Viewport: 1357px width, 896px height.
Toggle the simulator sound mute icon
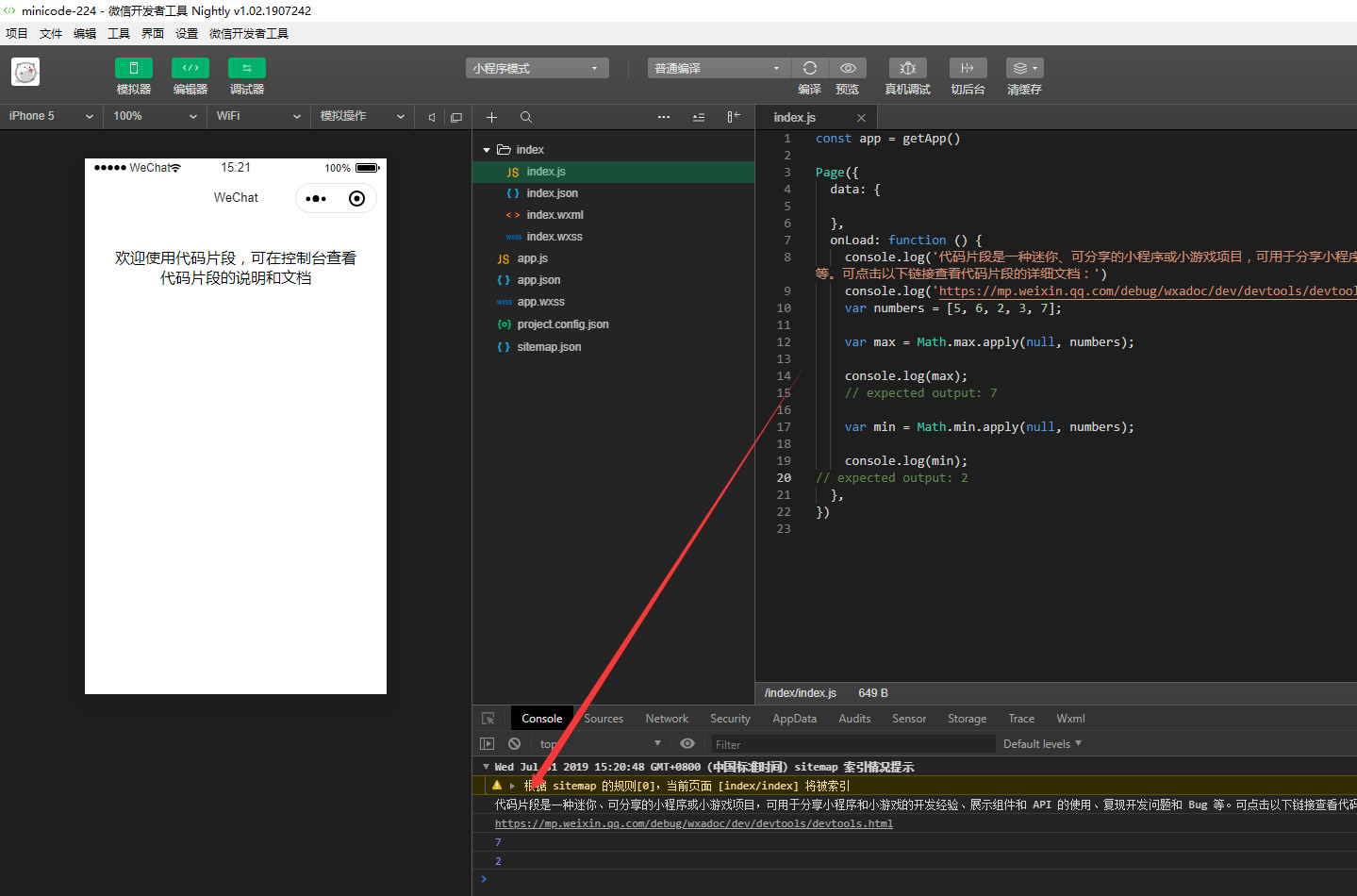click(x=432, y=117)
